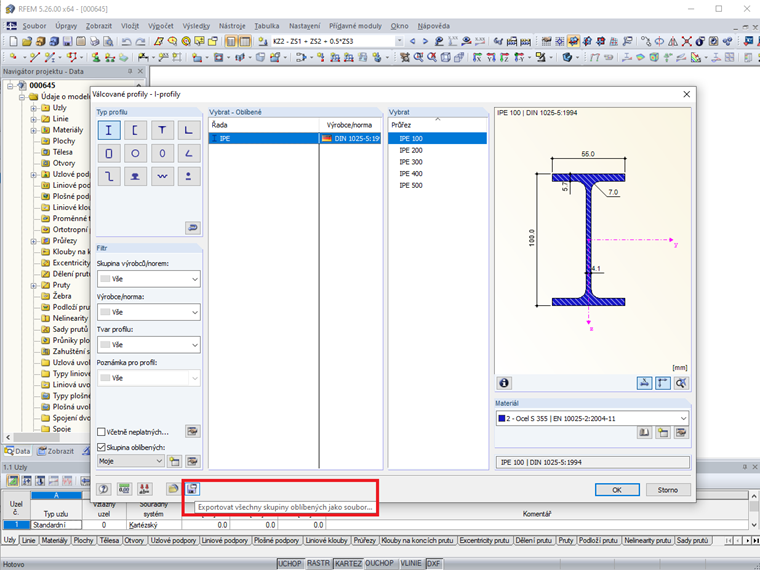Toggle Skupina oblíbených checkbox
760x570 pixels.
point(101,447)
